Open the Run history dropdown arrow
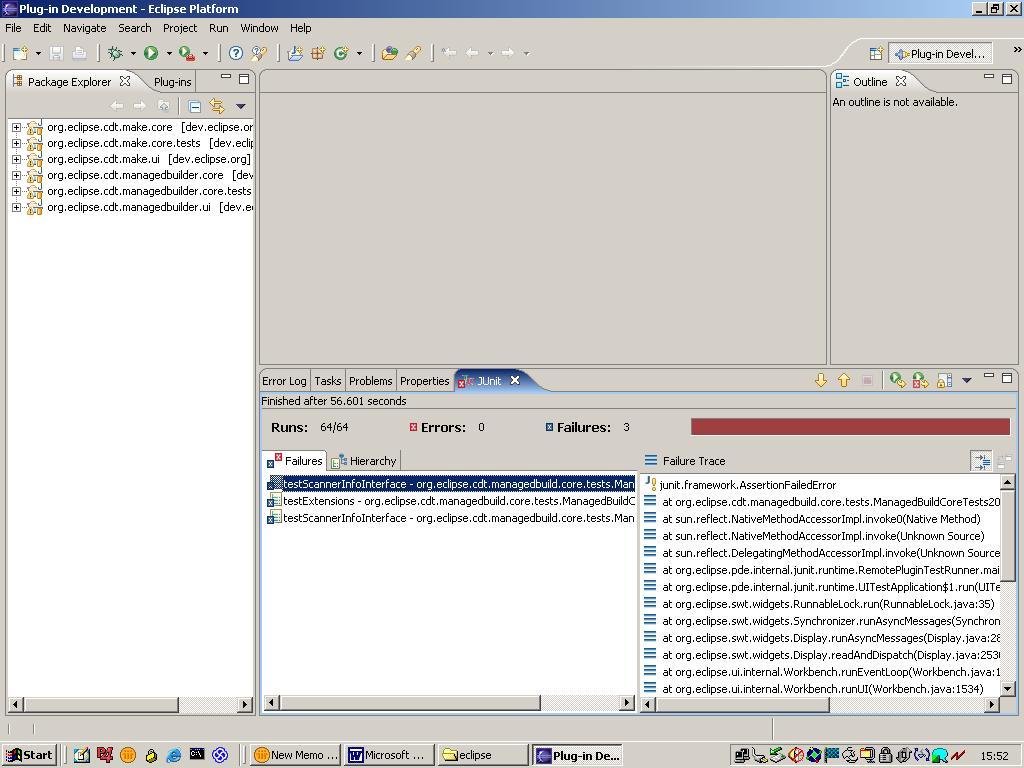 point(168,54)
